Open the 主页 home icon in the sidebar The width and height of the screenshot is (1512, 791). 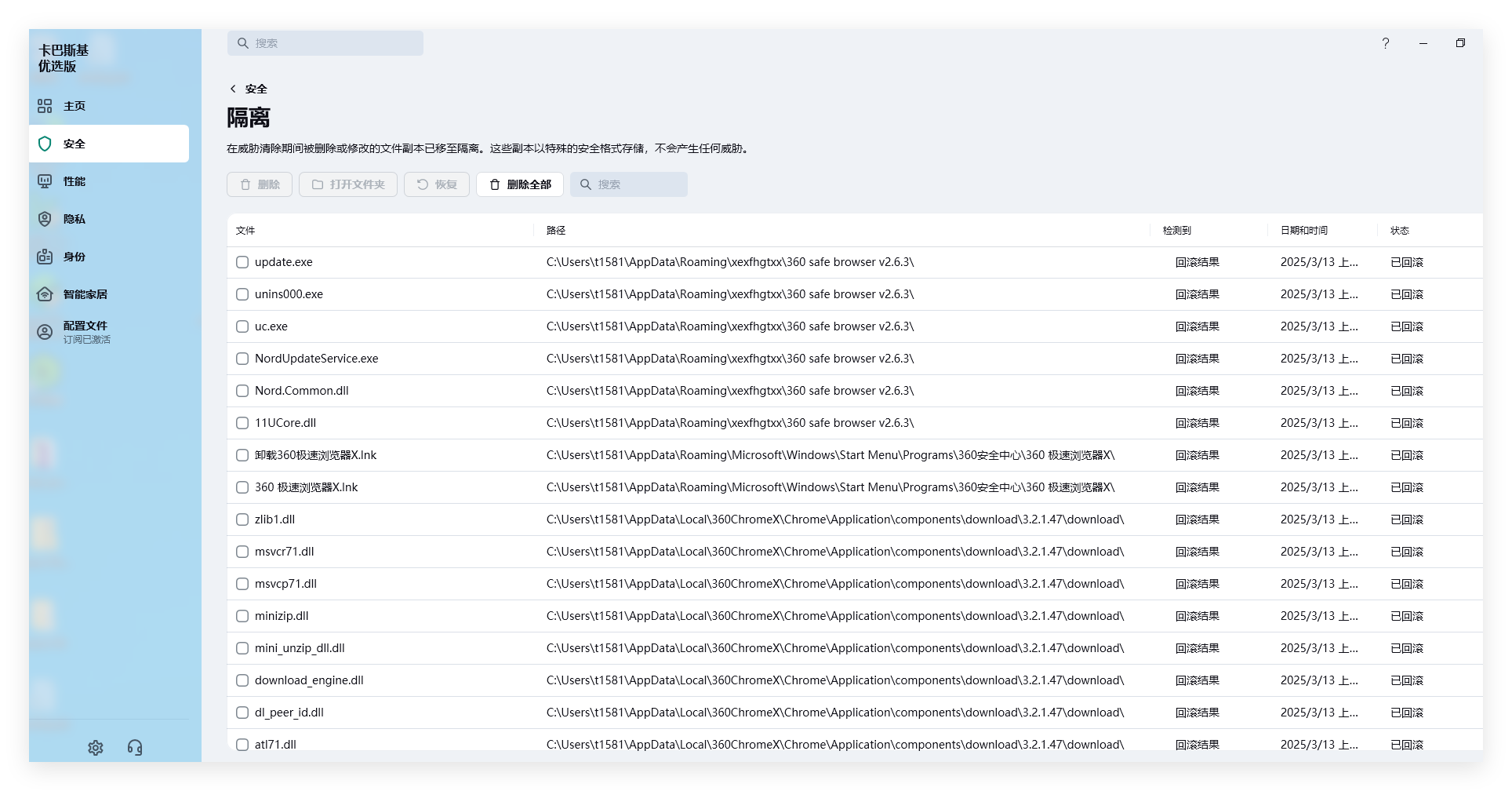coord(45,106)
